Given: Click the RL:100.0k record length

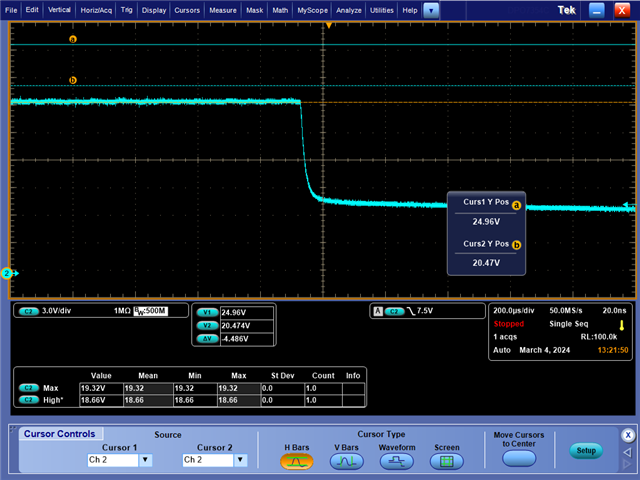Looking at the screenshot, I should [599, 337].
